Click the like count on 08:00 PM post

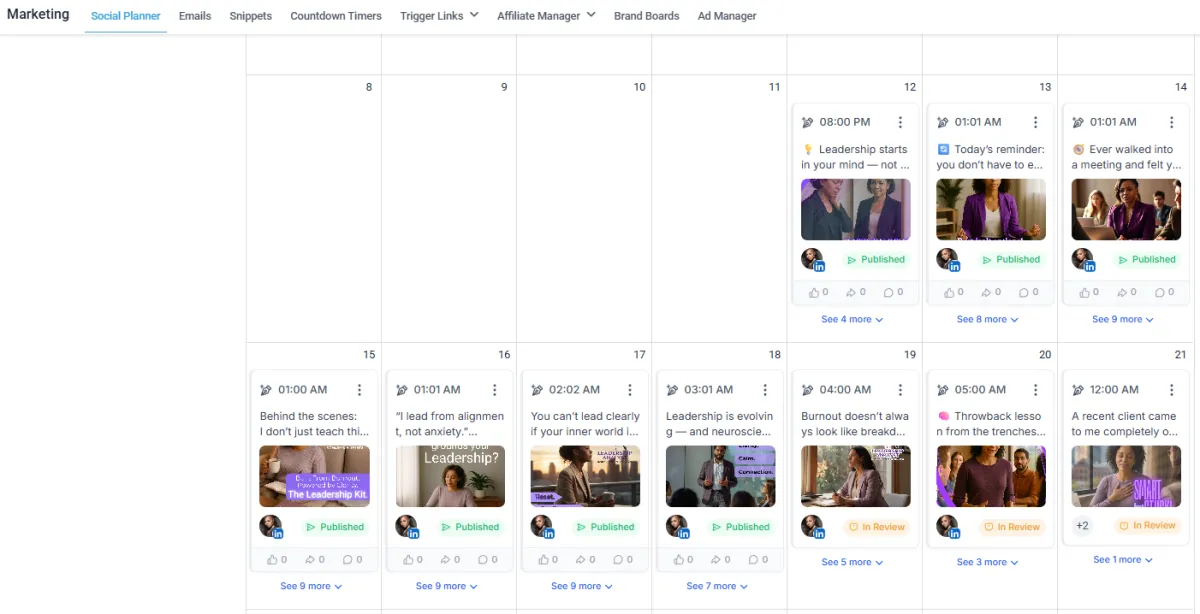click(819, 292)
